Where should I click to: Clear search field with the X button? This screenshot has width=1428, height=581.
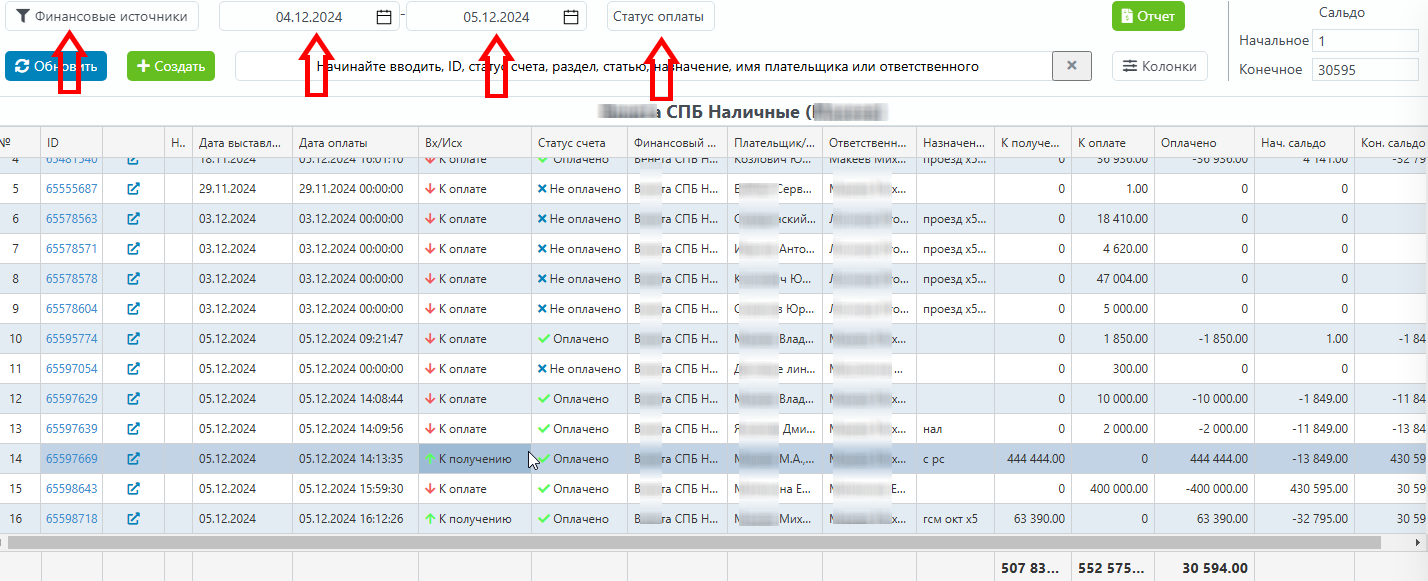point(1071,66)
